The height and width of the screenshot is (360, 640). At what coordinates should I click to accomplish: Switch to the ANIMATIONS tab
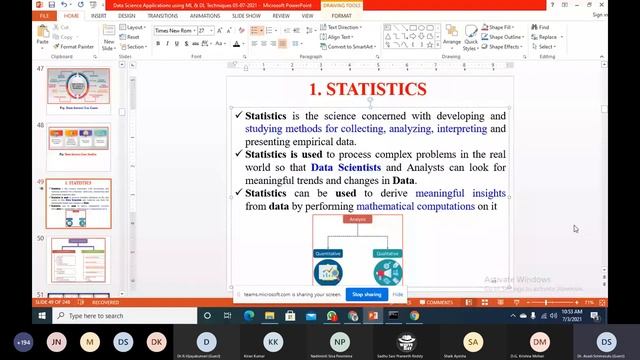pos(205,16)
